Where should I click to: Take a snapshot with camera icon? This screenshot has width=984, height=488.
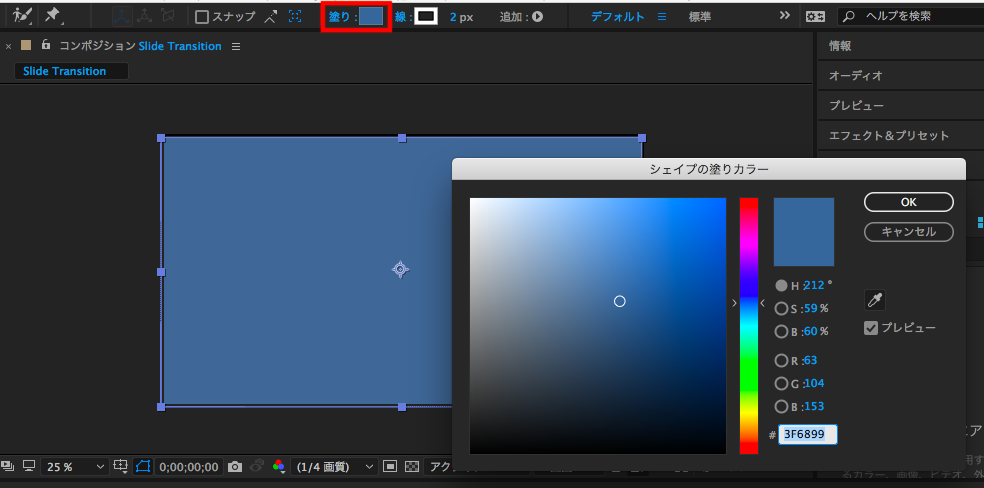coord(235,466)
